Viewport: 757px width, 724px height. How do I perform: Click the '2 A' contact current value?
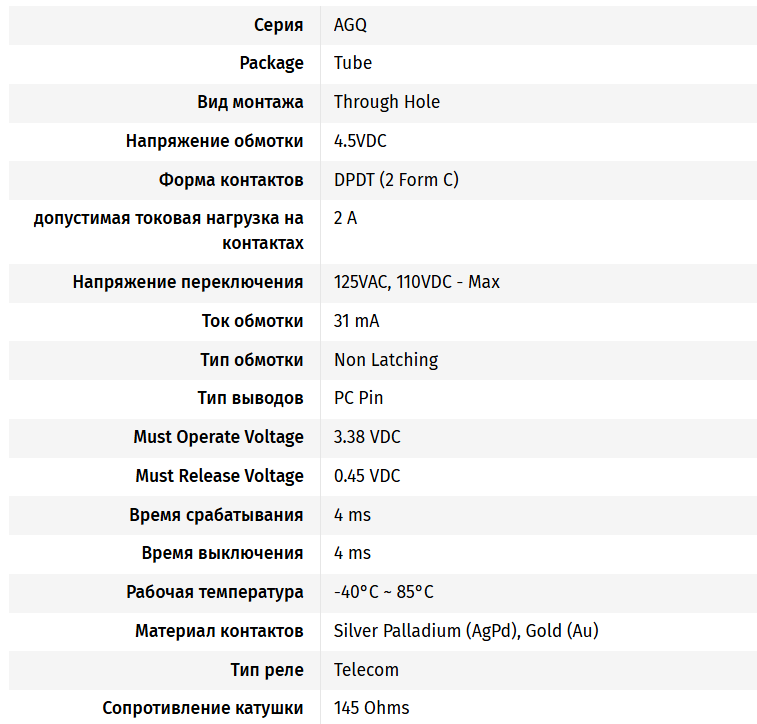coord(345,218)
